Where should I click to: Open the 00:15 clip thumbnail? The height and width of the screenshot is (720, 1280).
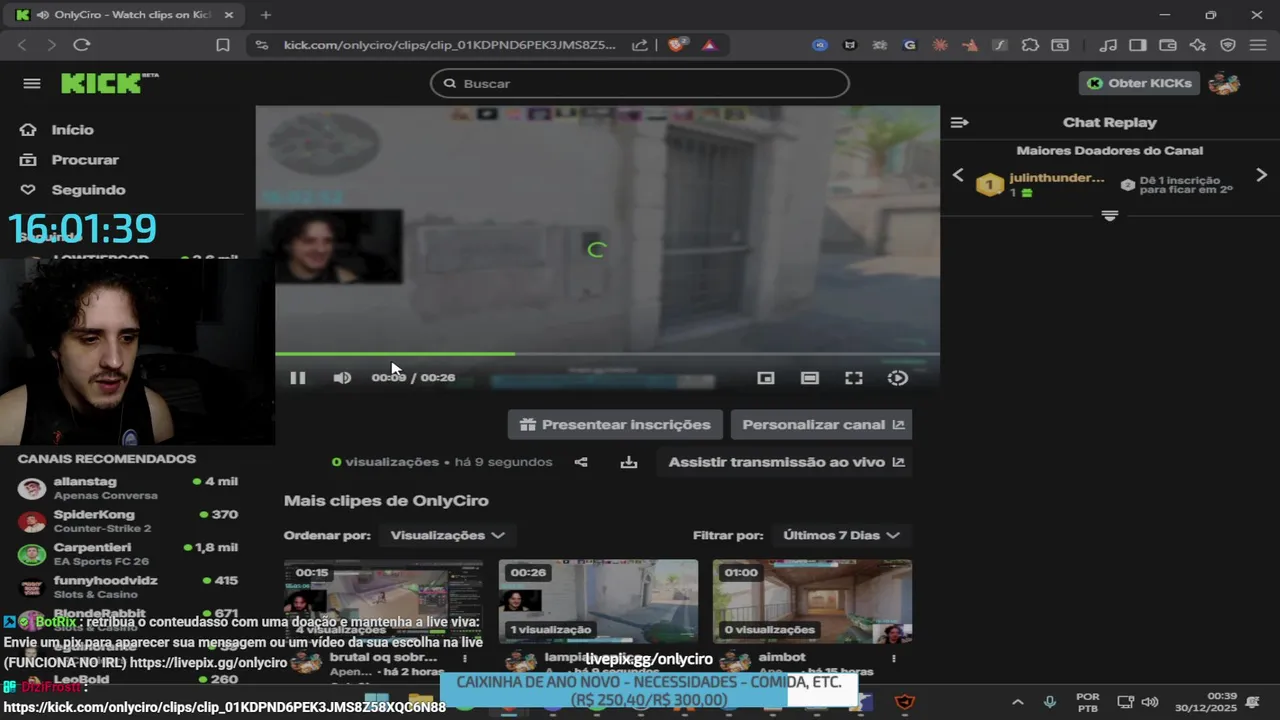pyautogui.click(x=384, y=601)
